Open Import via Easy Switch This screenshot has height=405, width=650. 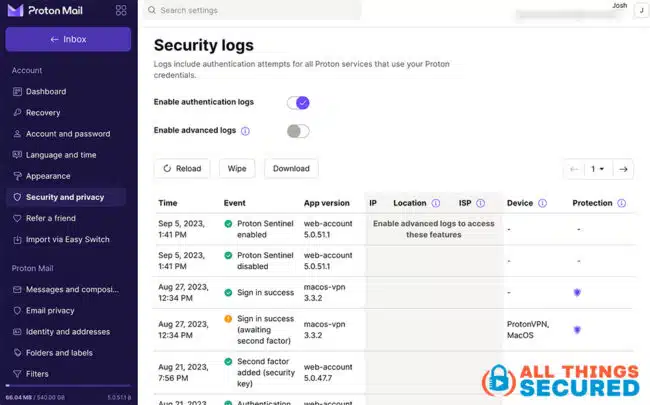pyautogui.click(x=61, y=240)
